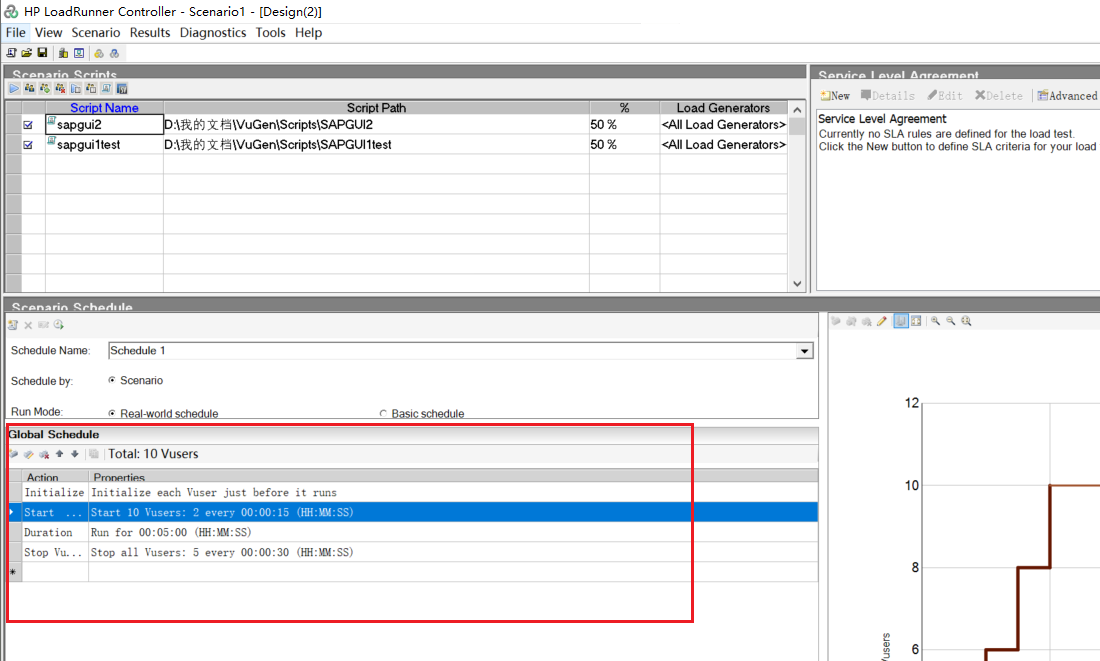
Task: Open the Tools menu
Action: (270, 32)
